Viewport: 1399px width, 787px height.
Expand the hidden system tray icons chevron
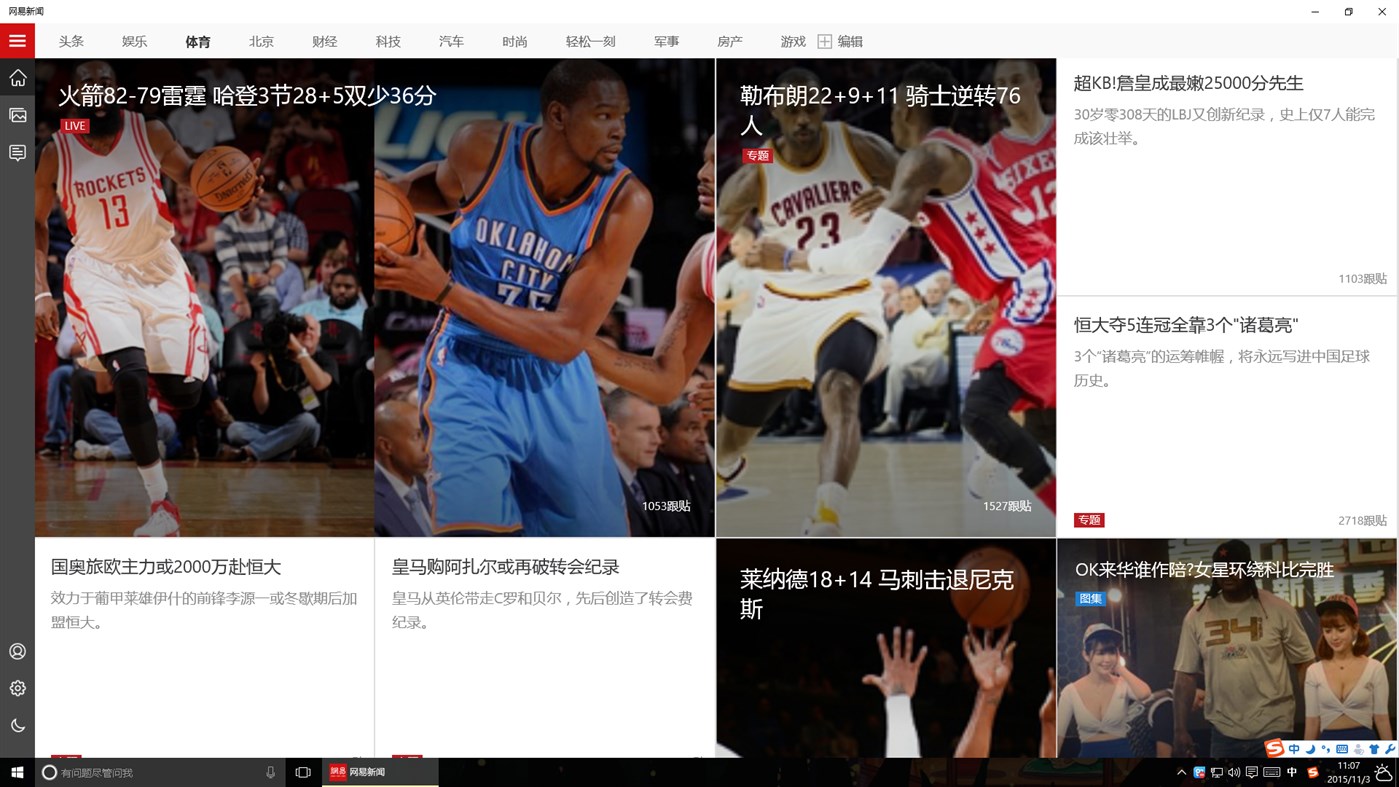[1181, 771]
